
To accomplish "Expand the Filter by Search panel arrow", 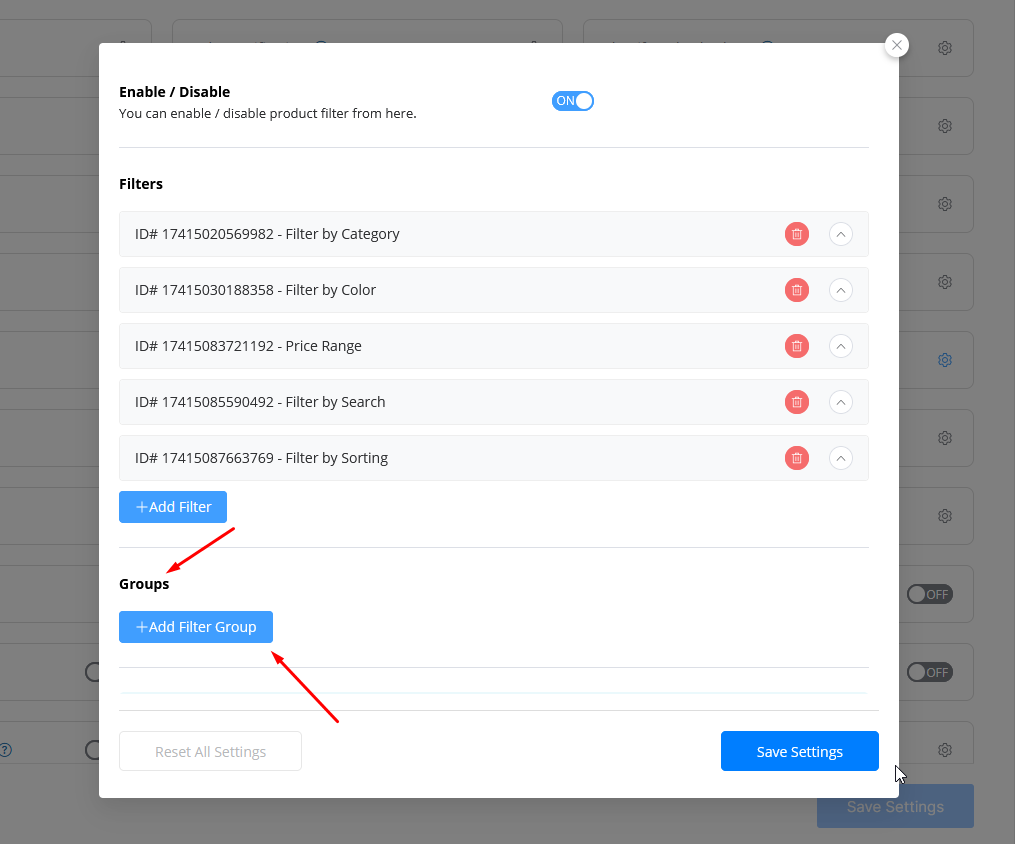I will 841,402.
